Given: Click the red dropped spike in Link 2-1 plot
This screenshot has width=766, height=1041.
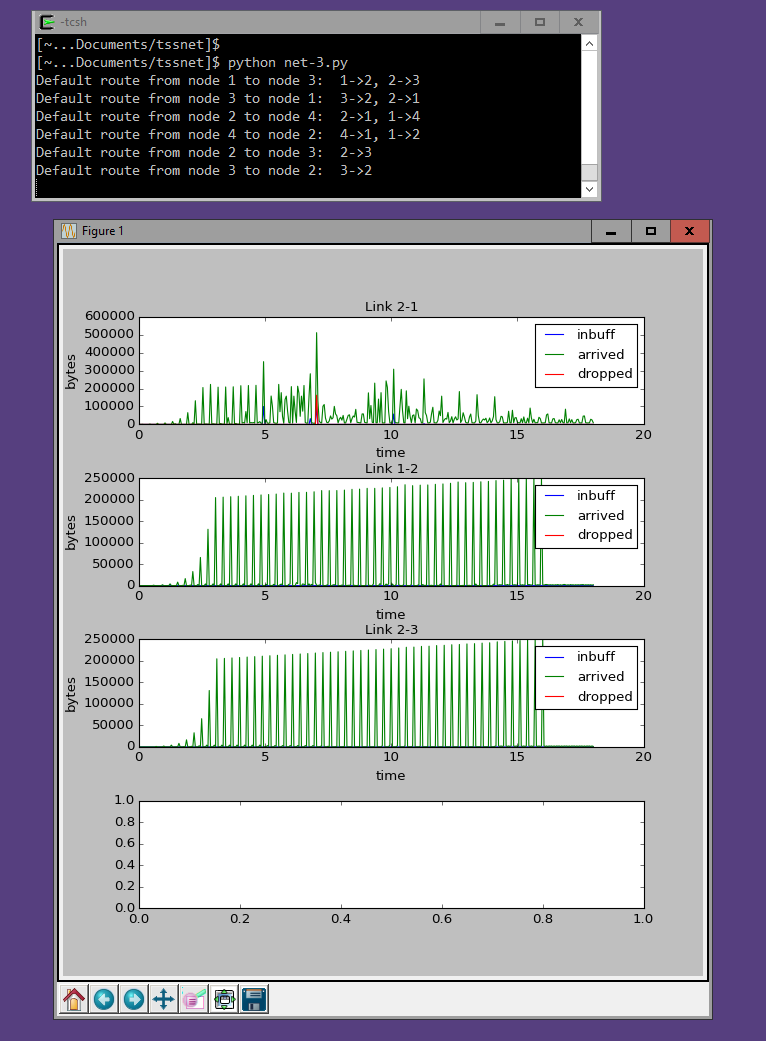Looking at the screenshot, I should (317, 410).
